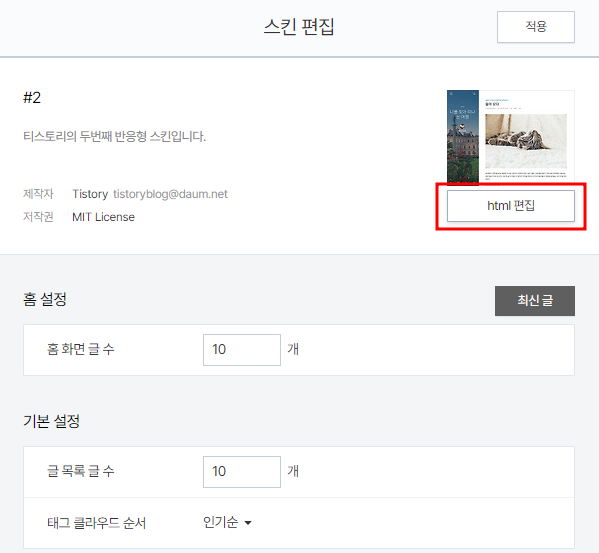Click the 적용 apply button

coord(536,27)
